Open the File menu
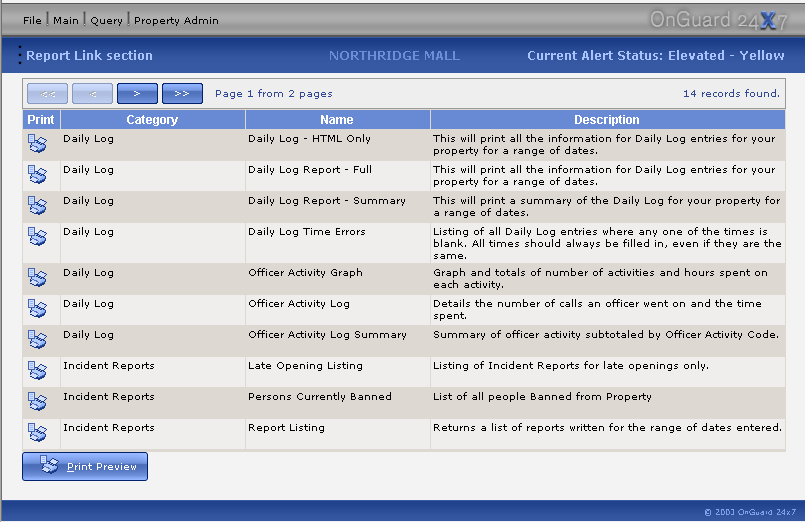 point(32,21)
